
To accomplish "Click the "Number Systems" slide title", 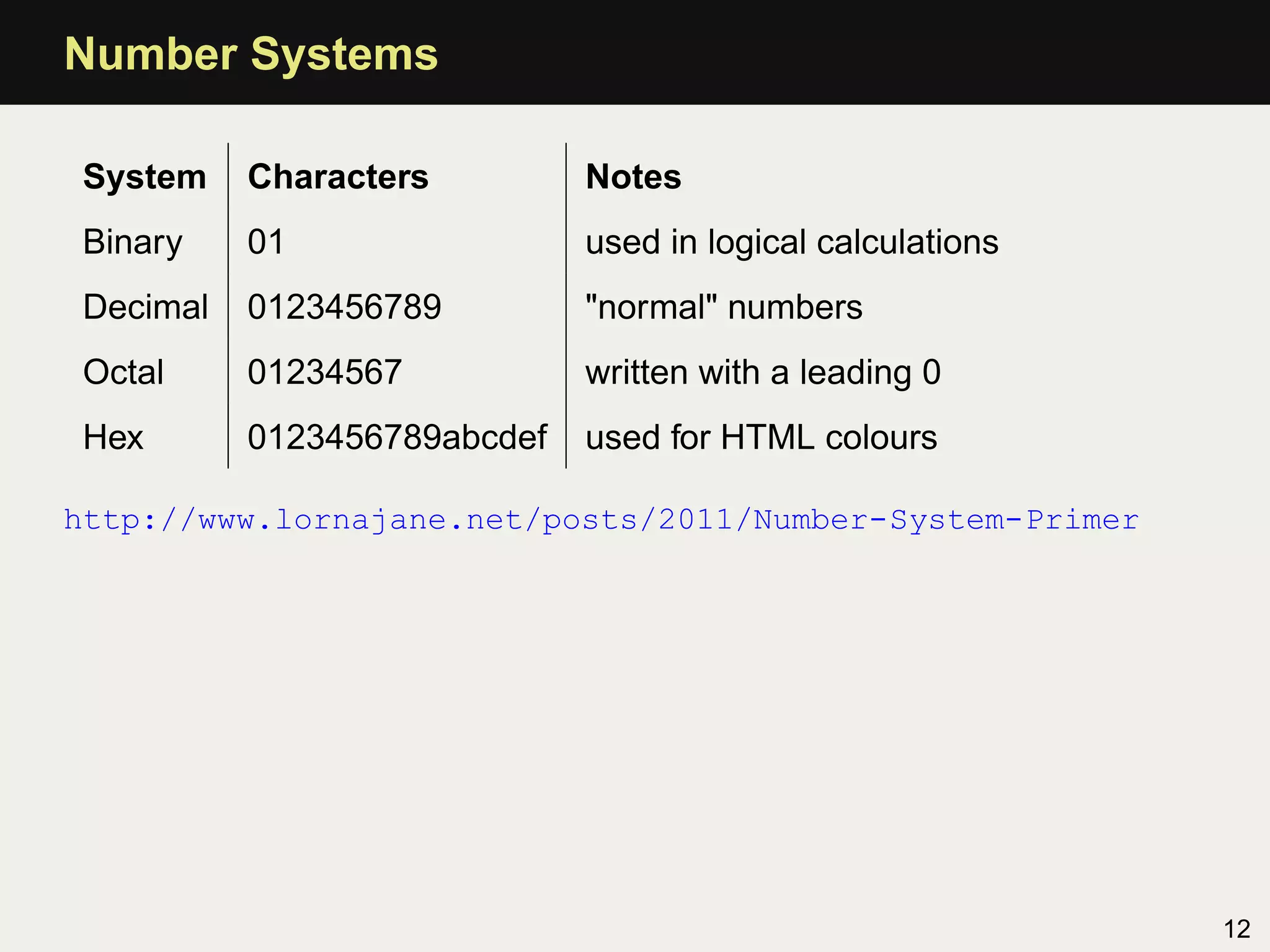I will pyautogui.click(x=251, y=54).
